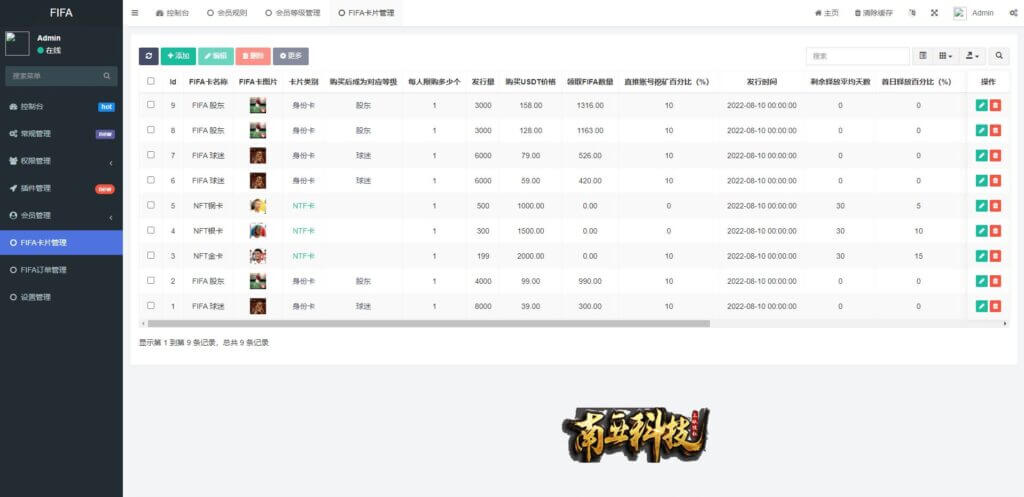This screenshot has width=1024, height=497.
Task: Open 控制台 in the sidebar
Action: [x=61, y=106]
